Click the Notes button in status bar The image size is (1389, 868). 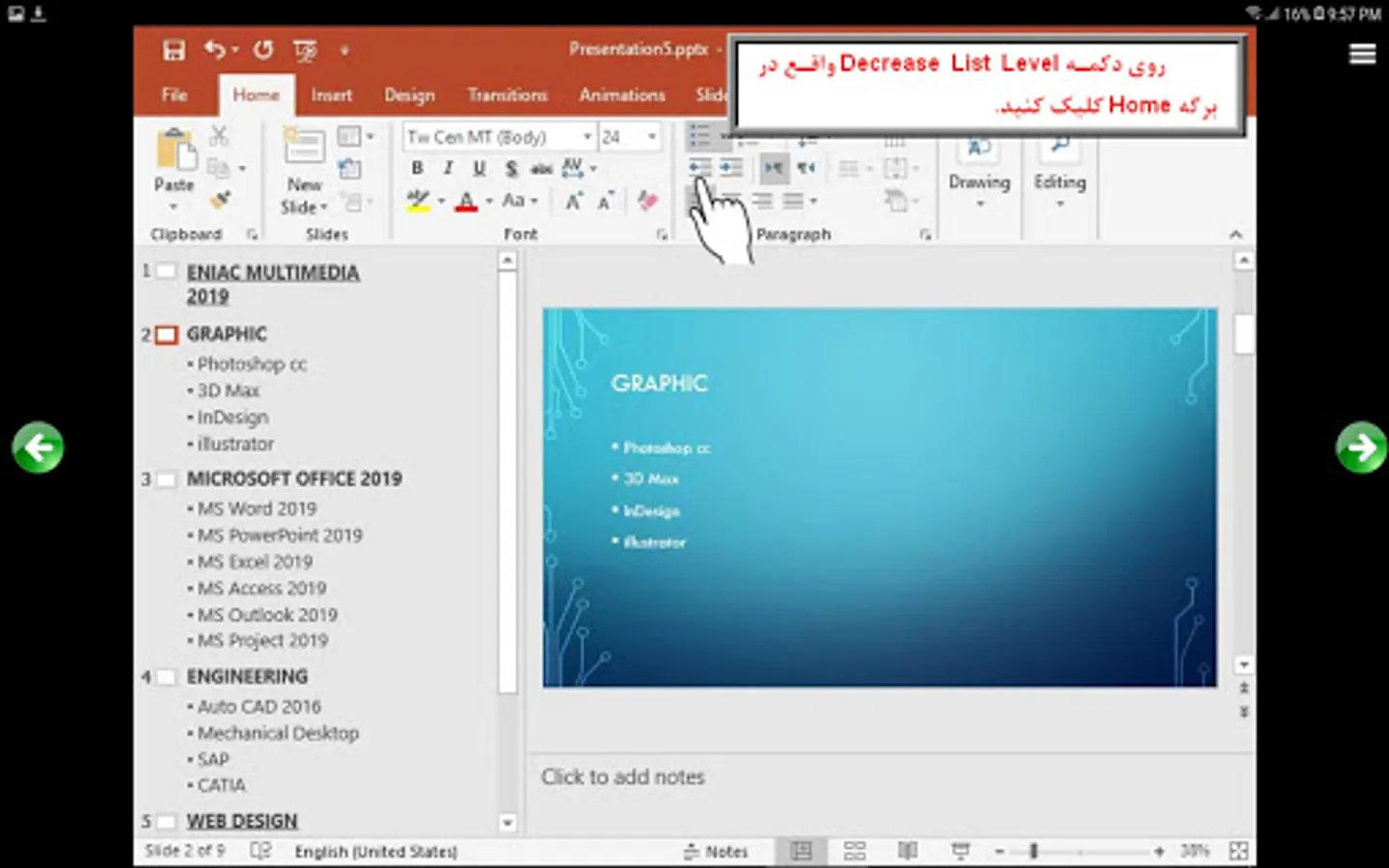pos(716,851)
